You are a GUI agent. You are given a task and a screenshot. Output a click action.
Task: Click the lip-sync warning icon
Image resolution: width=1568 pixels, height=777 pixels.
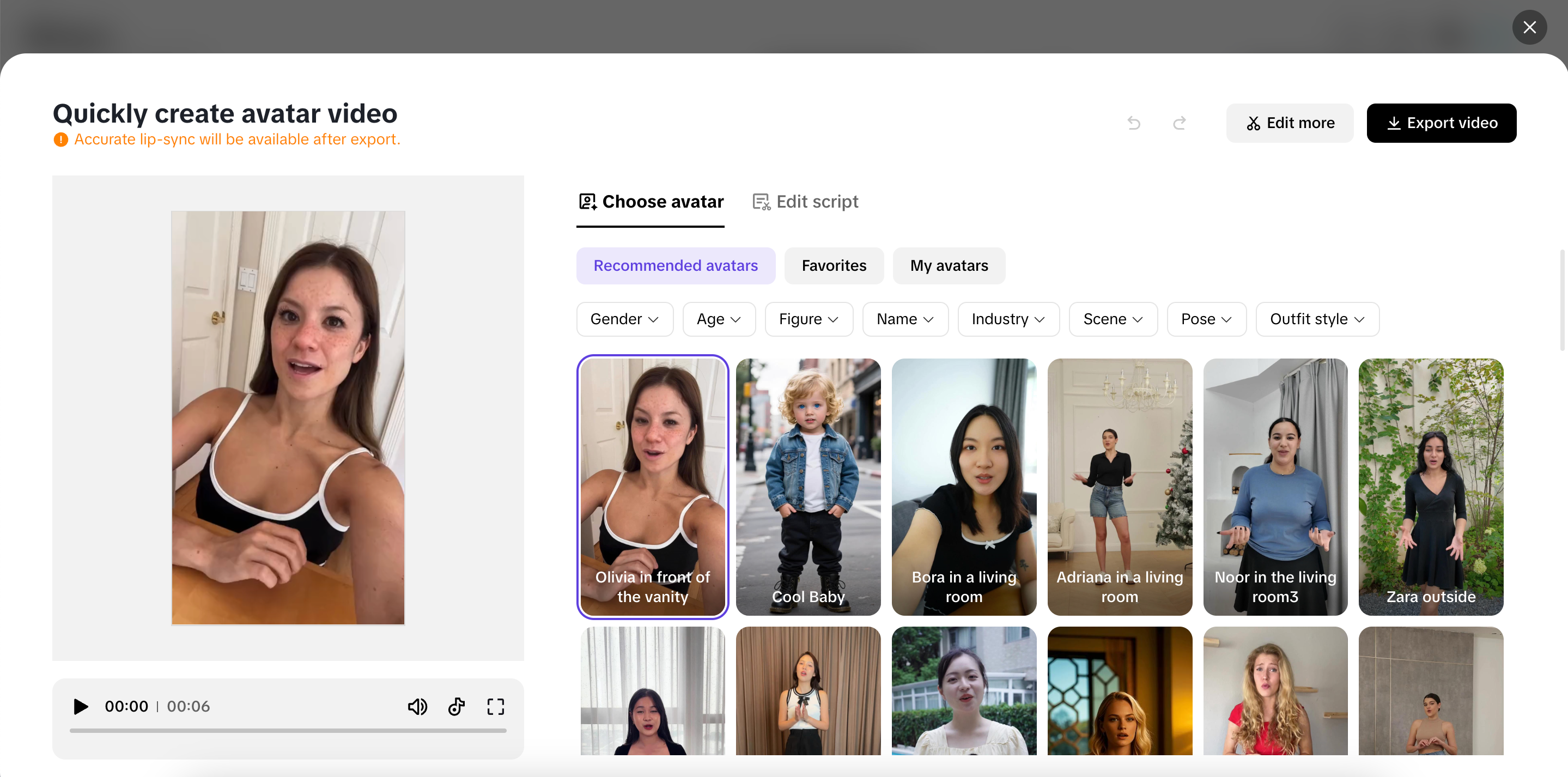click(x=61, y=139)
